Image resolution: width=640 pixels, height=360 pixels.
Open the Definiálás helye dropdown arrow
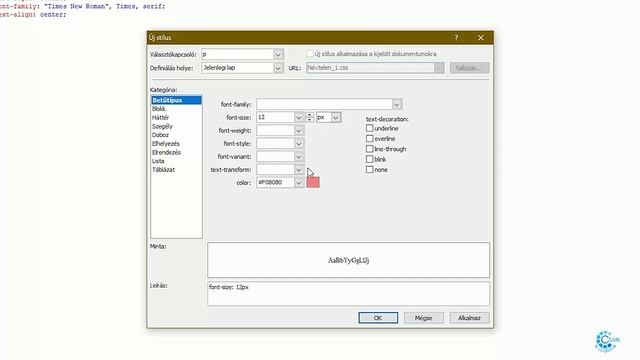pos(278,68)
